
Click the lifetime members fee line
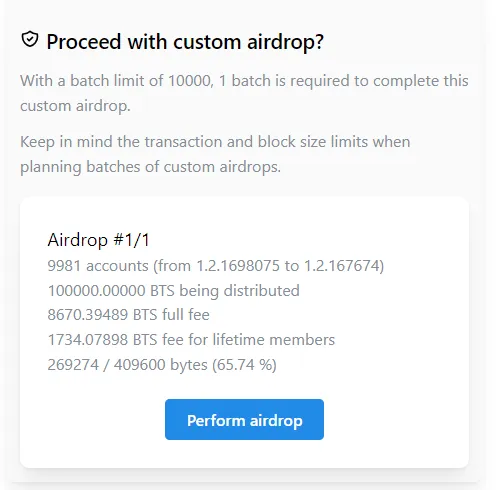point(191,340)
